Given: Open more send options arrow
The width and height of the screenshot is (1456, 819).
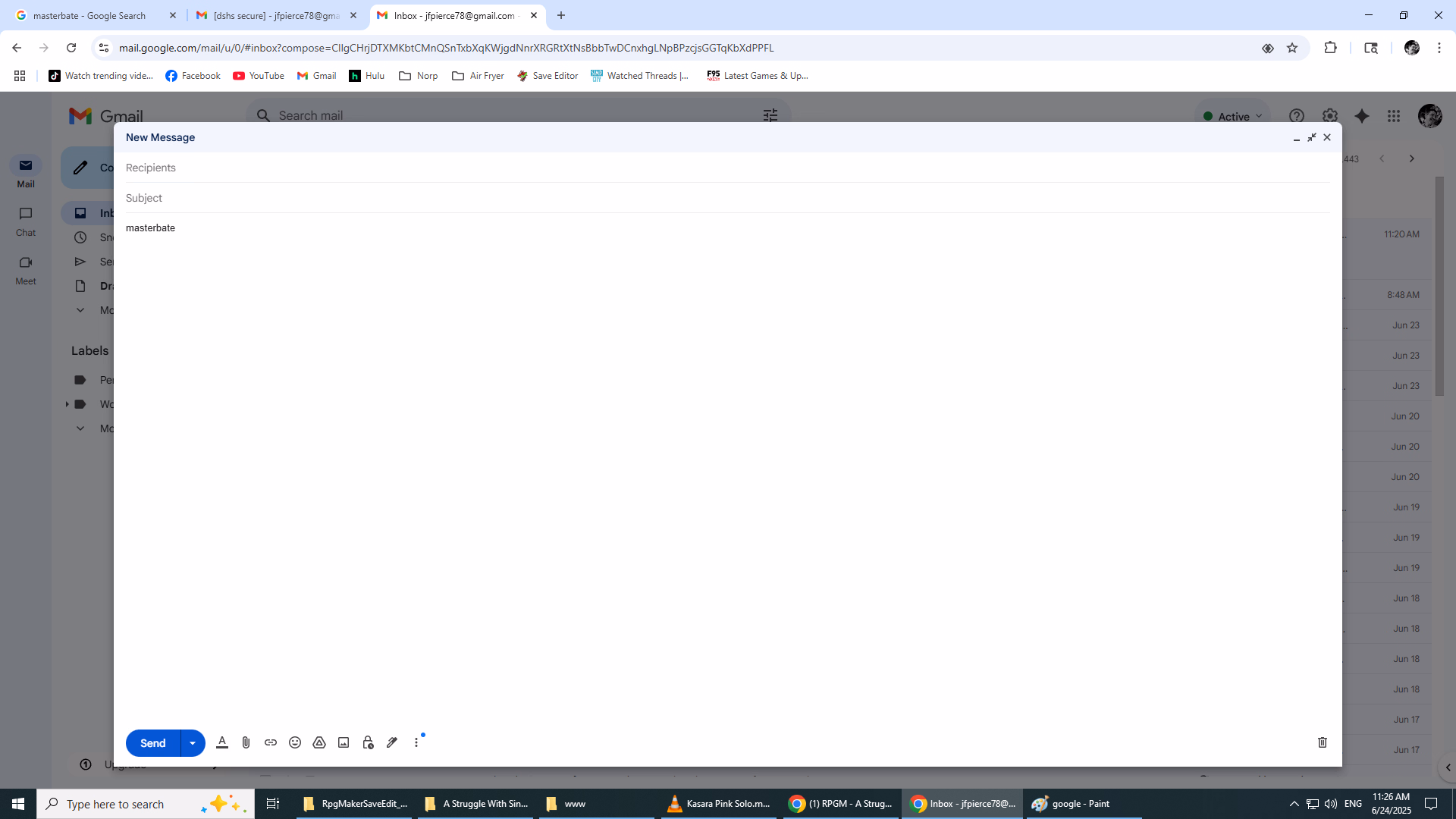Looking at the screenshot, I should point(193,743).
